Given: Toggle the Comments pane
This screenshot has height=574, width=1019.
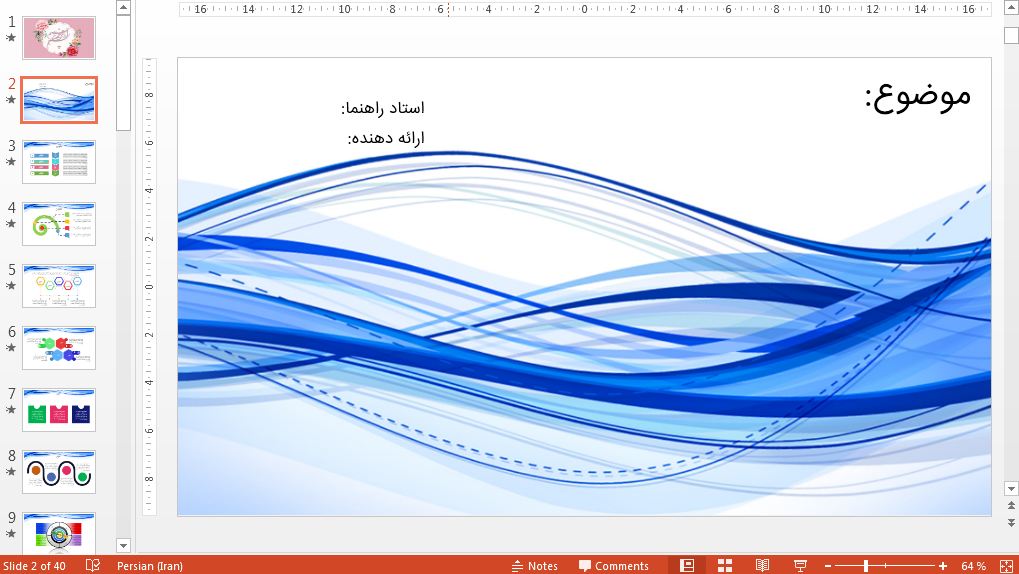Looking at the screenshot, I should pos(613,566).
